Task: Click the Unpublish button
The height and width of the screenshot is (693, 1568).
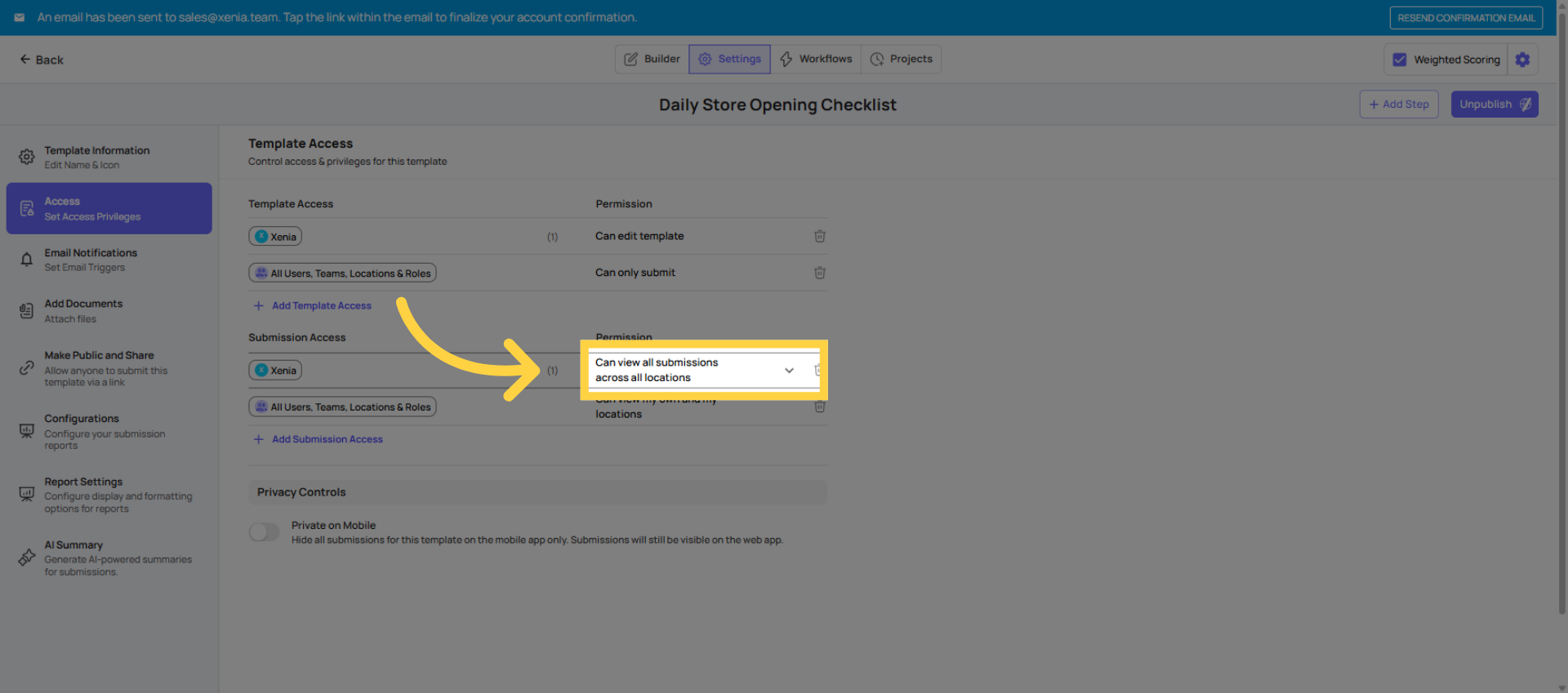Action: [1494, 104]
